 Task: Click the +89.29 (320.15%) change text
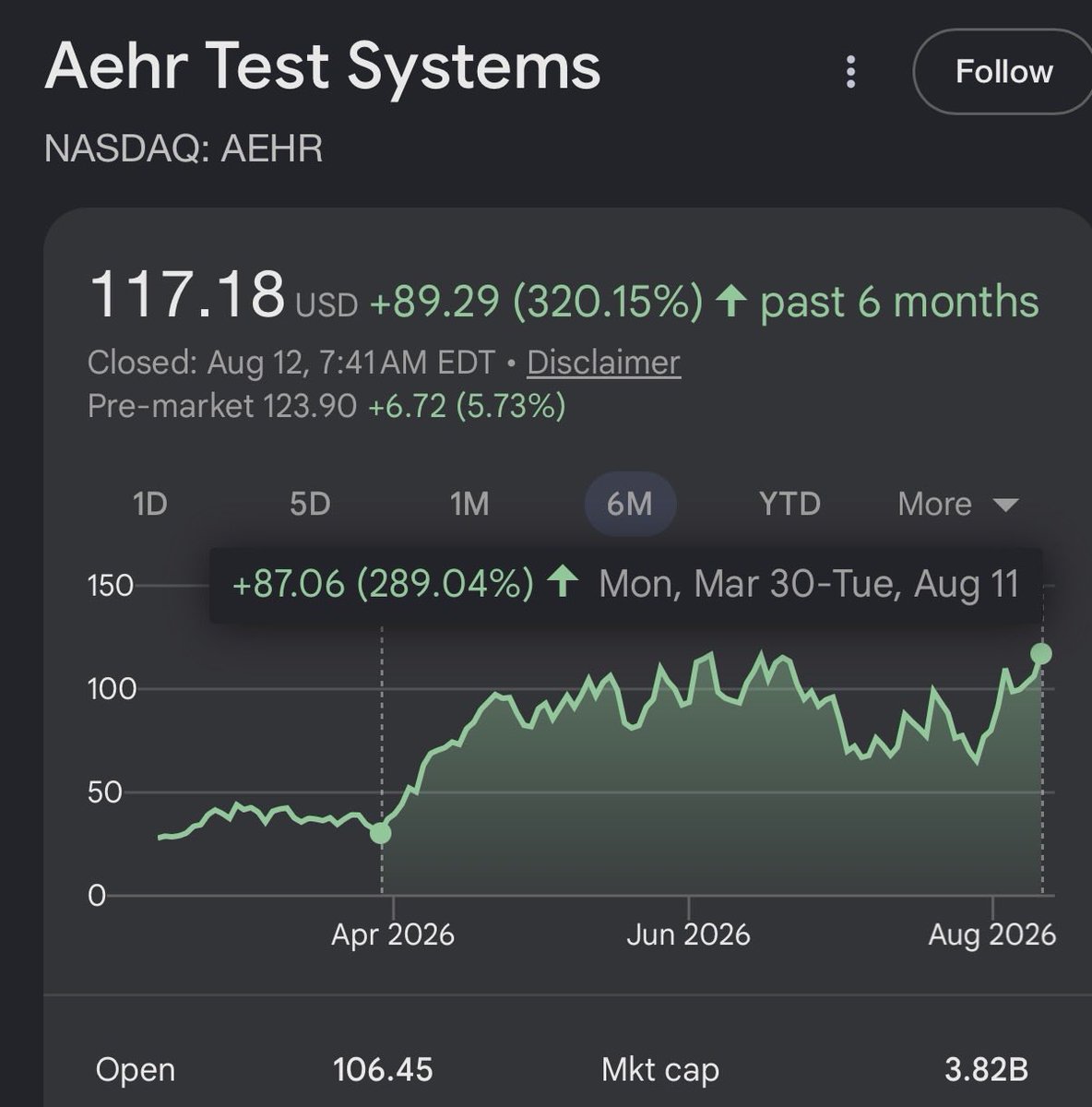pyautogui.click(x=536, y=302)
